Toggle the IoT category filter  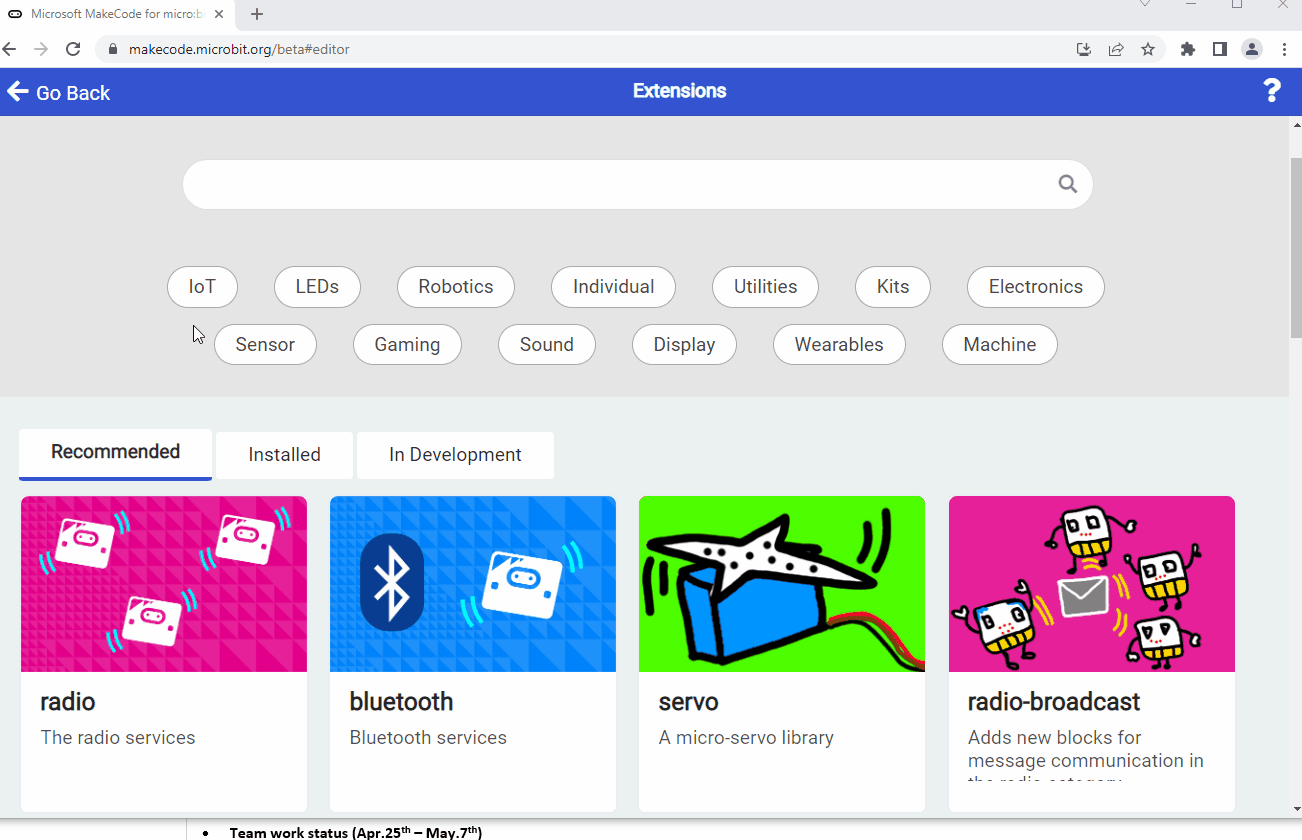coord(202,287)
